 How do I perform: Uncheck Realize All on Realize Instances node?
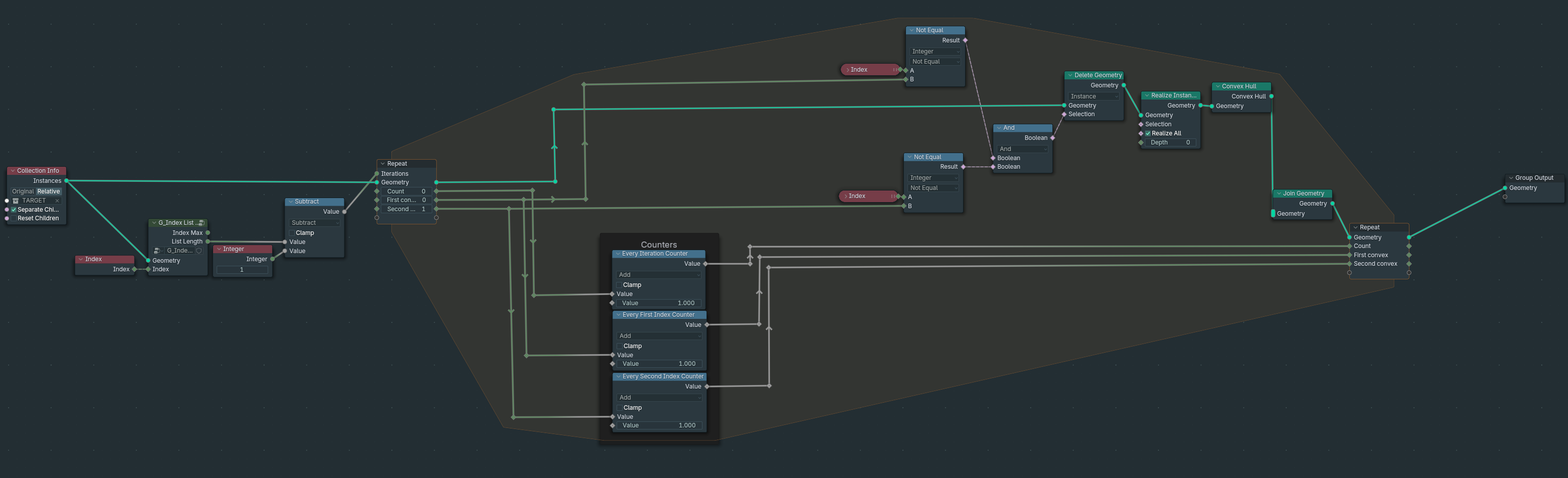1148,133
